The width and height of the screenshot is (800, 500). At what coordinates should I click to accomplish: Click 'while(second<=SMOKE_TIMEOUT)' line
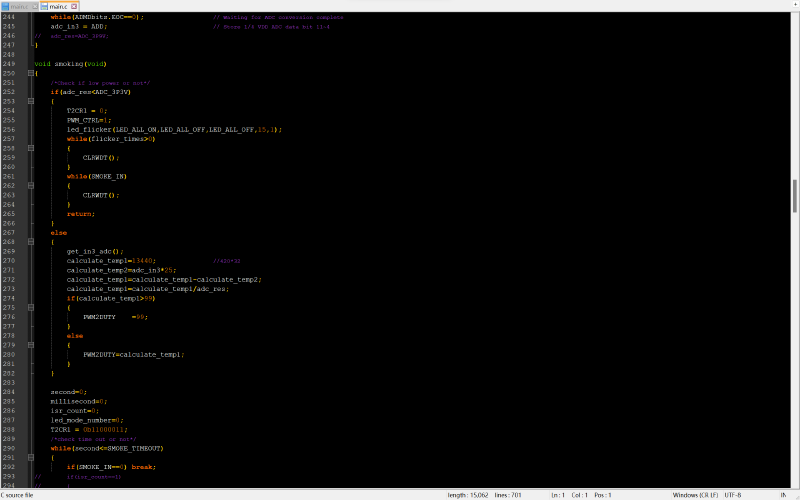click(107, 448)
